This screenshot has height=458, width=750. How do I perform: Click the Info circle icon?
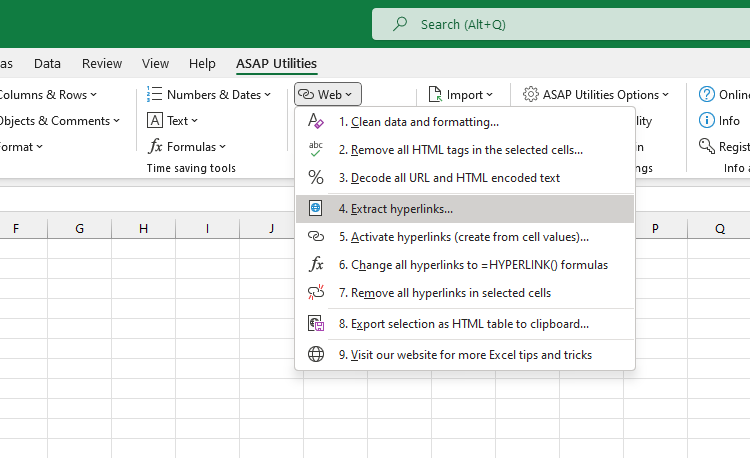pyautogui.click(x=706, y=120)
